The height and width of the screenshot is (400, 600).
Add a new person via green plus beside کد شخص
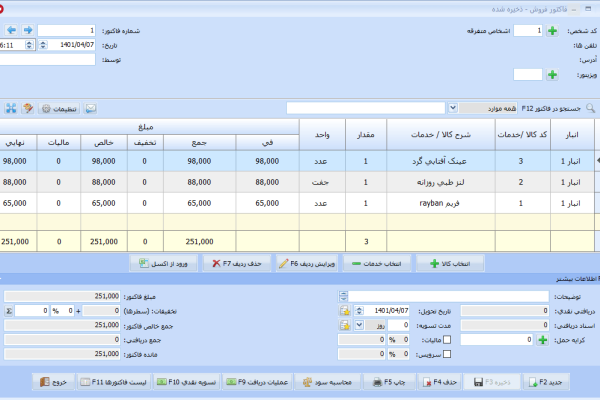click(x=552, y=31)
